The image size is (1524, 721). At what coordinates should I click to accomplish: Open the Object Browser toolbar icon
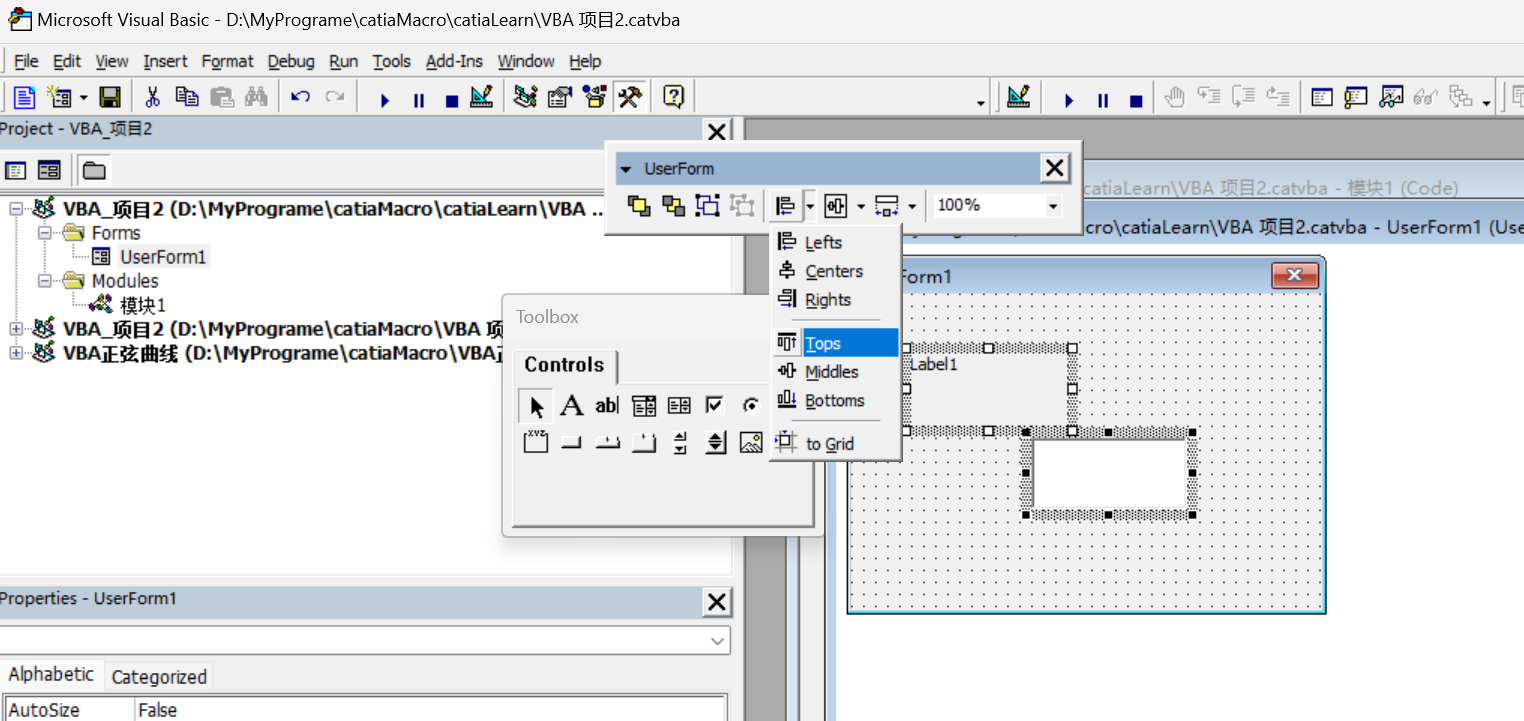click(x=595, y=97)
